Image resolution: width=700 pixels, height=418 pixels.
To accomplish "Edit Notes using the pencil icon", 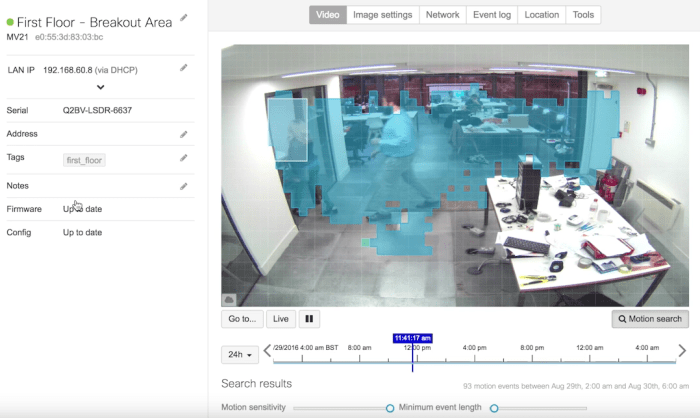I will [x=183, y=186].
